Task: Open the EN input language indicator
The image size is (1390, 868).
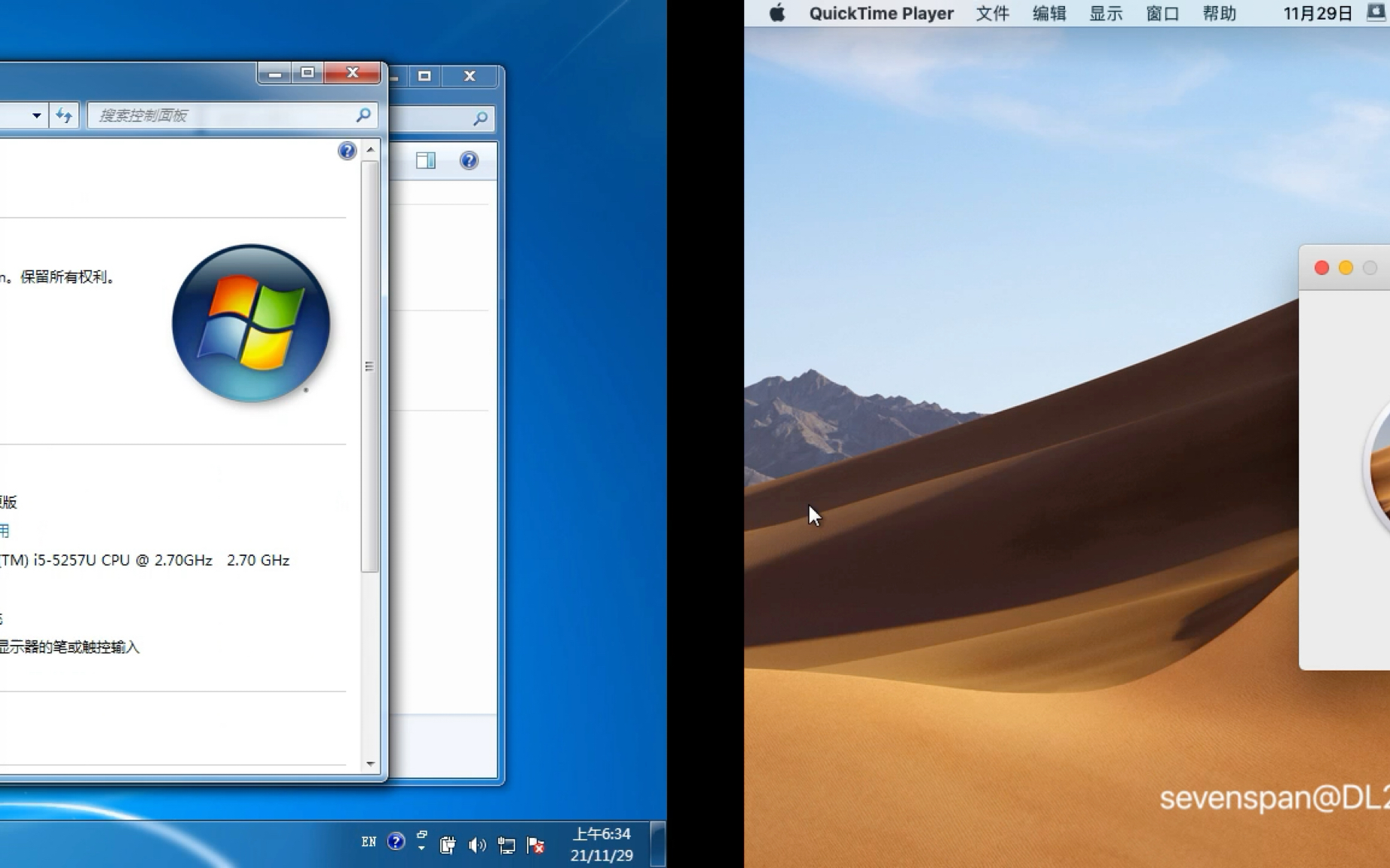Action: tap(369, 842)
